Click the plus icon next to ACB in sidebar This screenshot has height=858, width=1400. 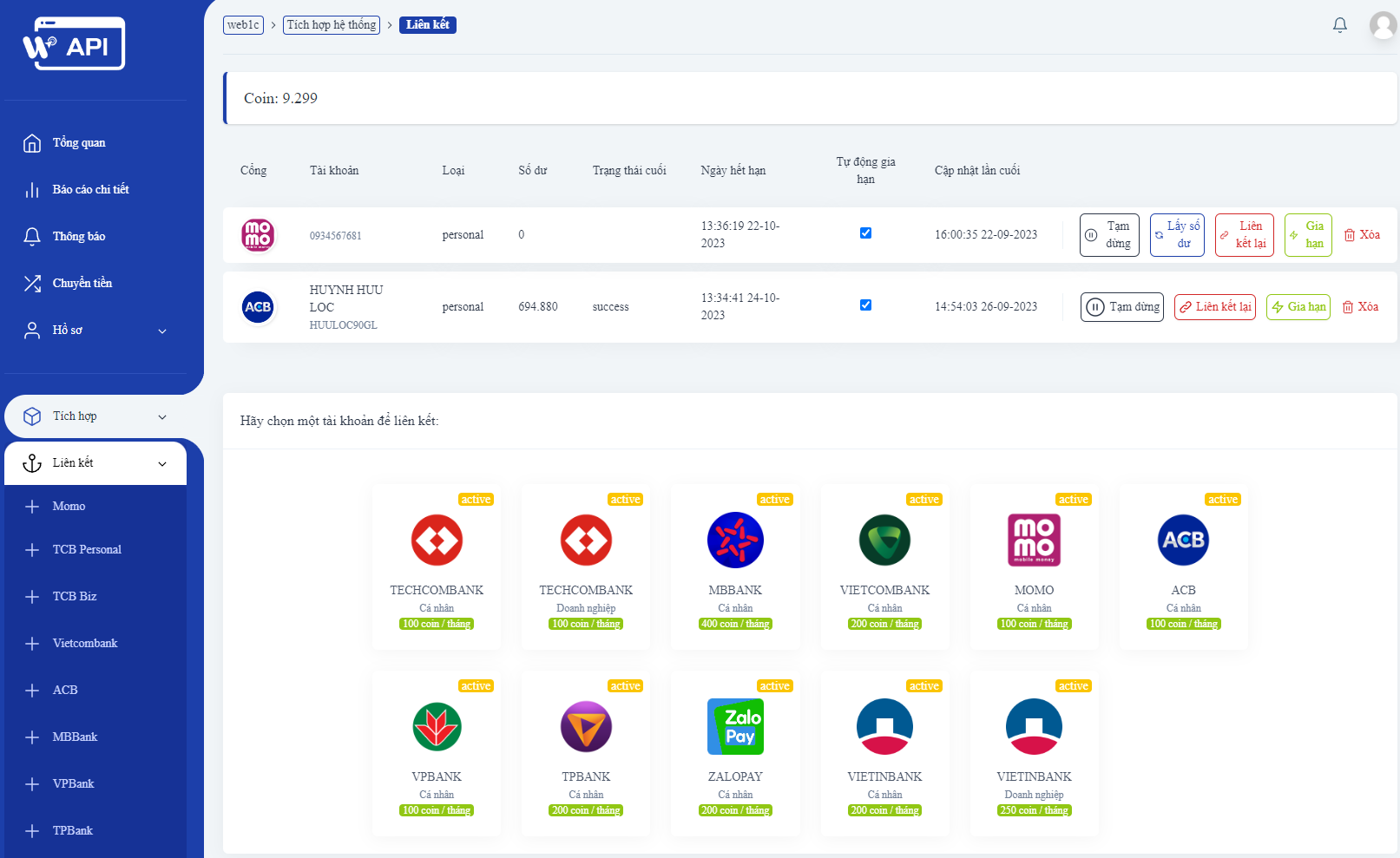pyautogui.click(x=32, y=691)
